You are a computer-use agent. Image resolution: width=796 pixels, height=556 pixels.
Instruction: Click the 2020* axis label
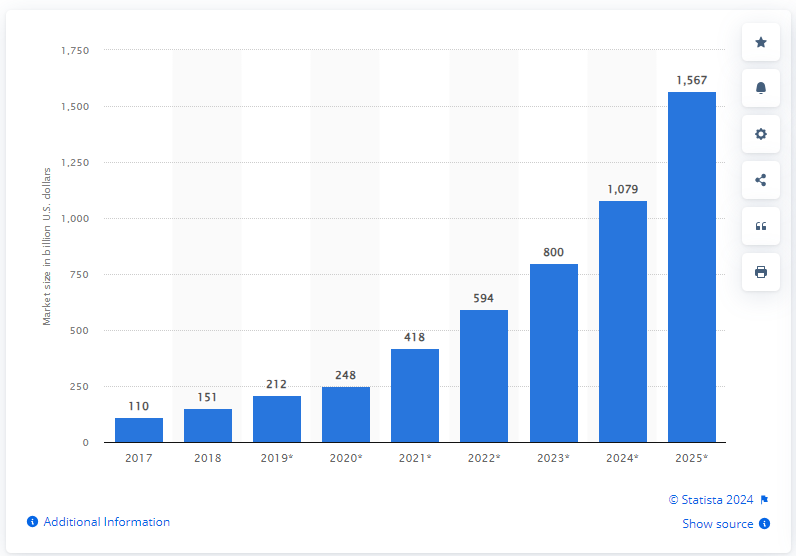346,458
